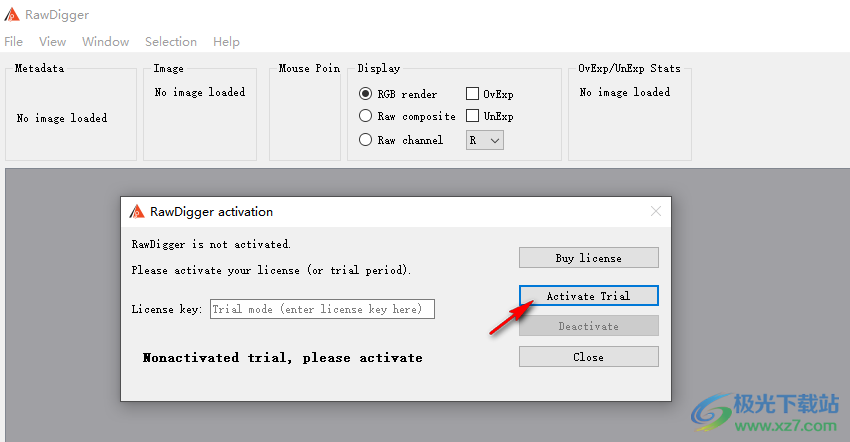
Task: Open the Window menu
Action: (x=106, y=42)
